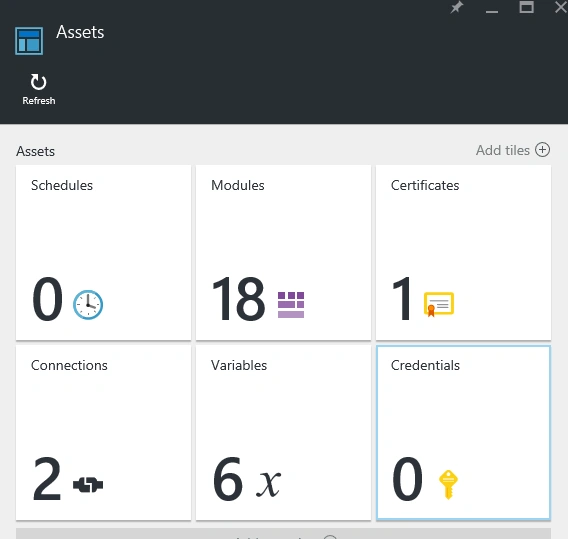568x539 pixels.
Task: Click the Variables x icon
Action: tap(268, 483)
